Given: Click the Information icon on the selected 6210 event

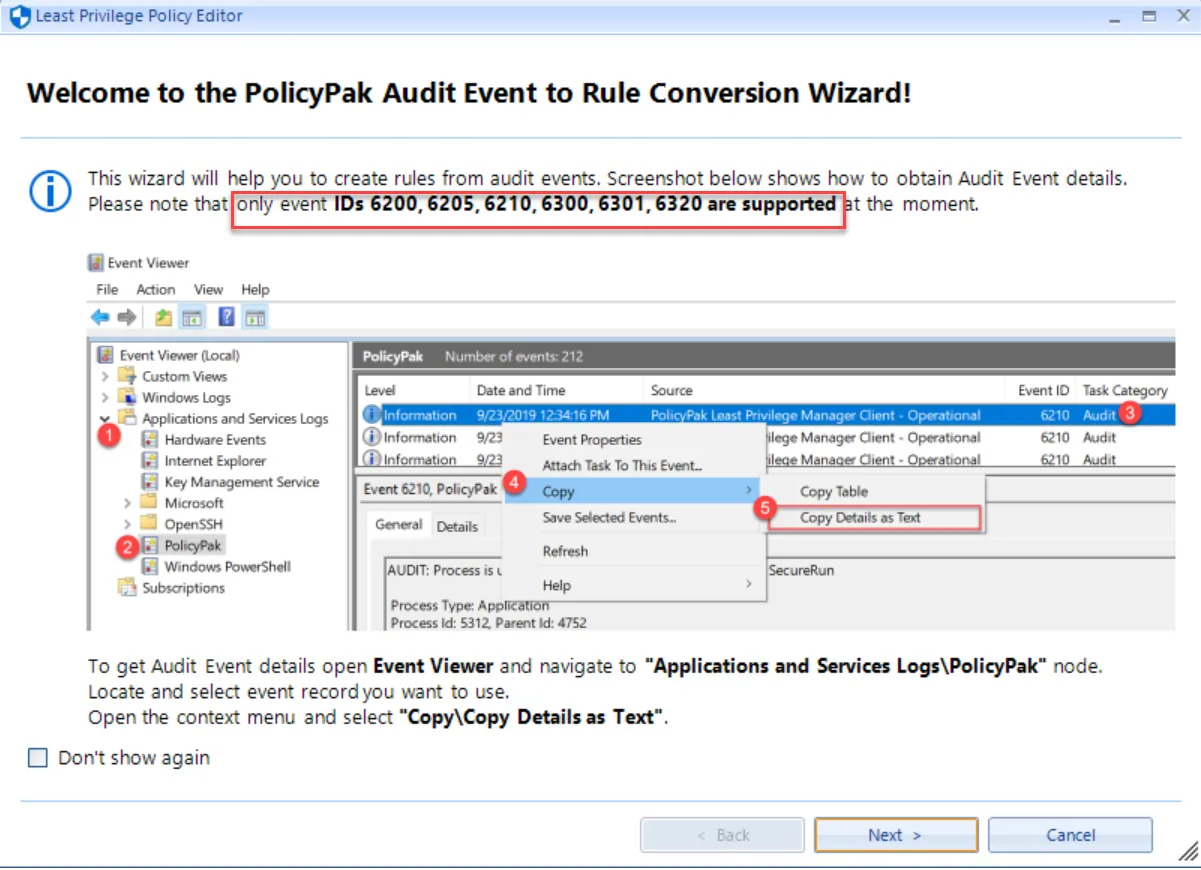Looking at the screenshot, I should click(370, 415).
